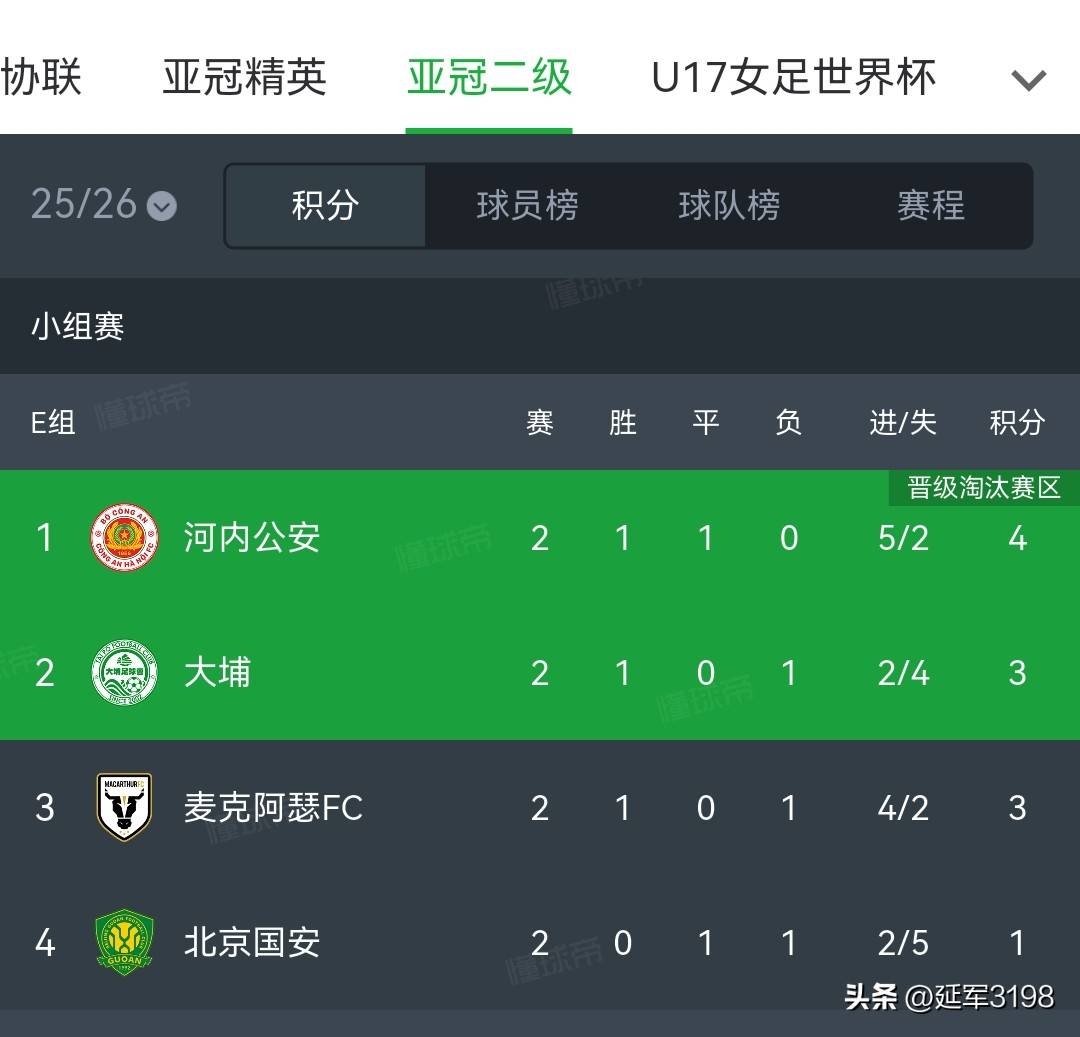Select the 亚冠二级 tab
The height and width of the screenshot is (1037, 1080).
pos(489,78)
